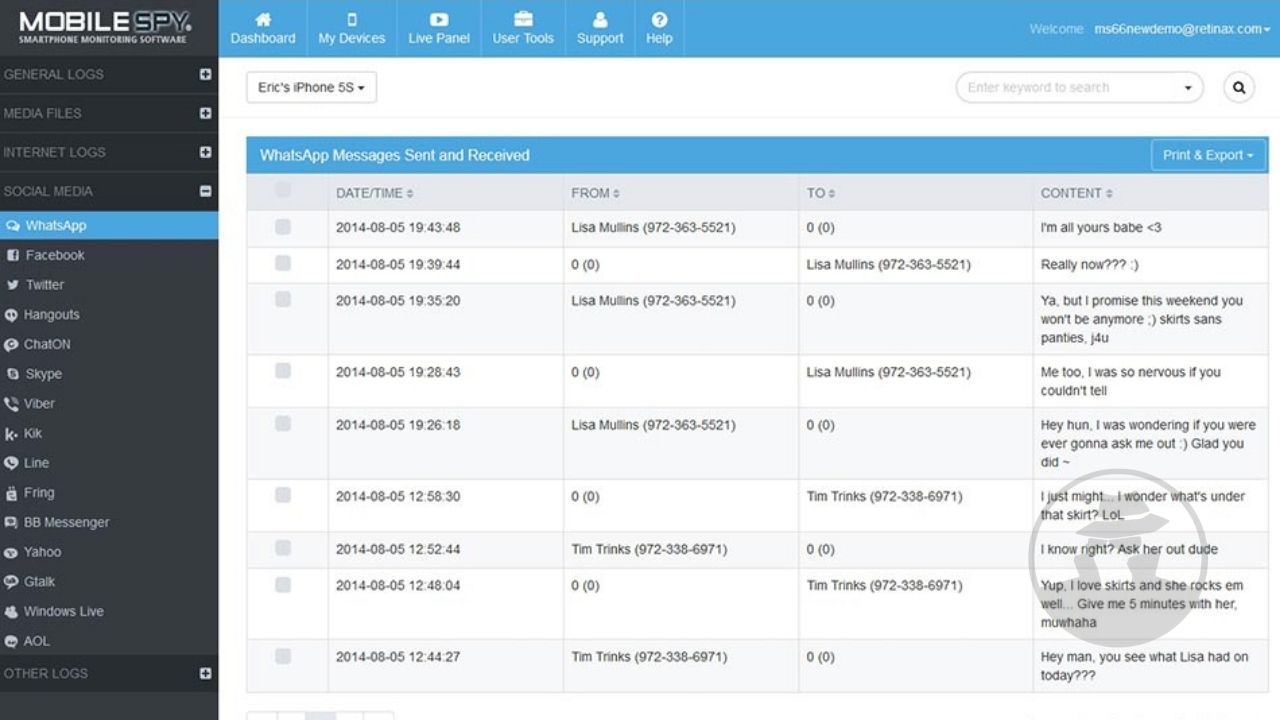Click the Line sidebar icon
Screen dimensions: 1280x720
coord(12,463)
